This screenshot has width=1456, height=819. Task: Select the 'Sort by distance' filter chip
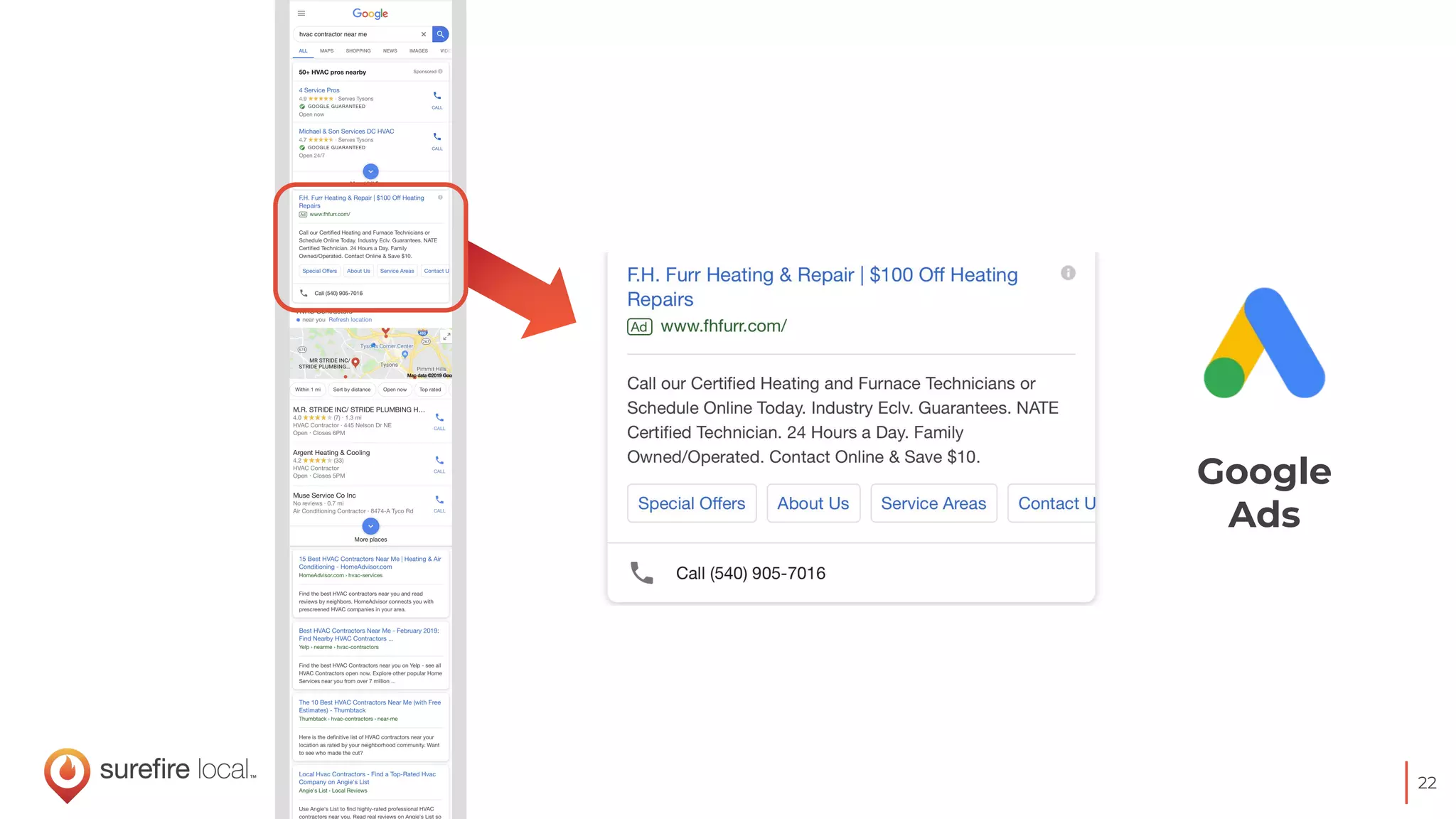point(352,390)
